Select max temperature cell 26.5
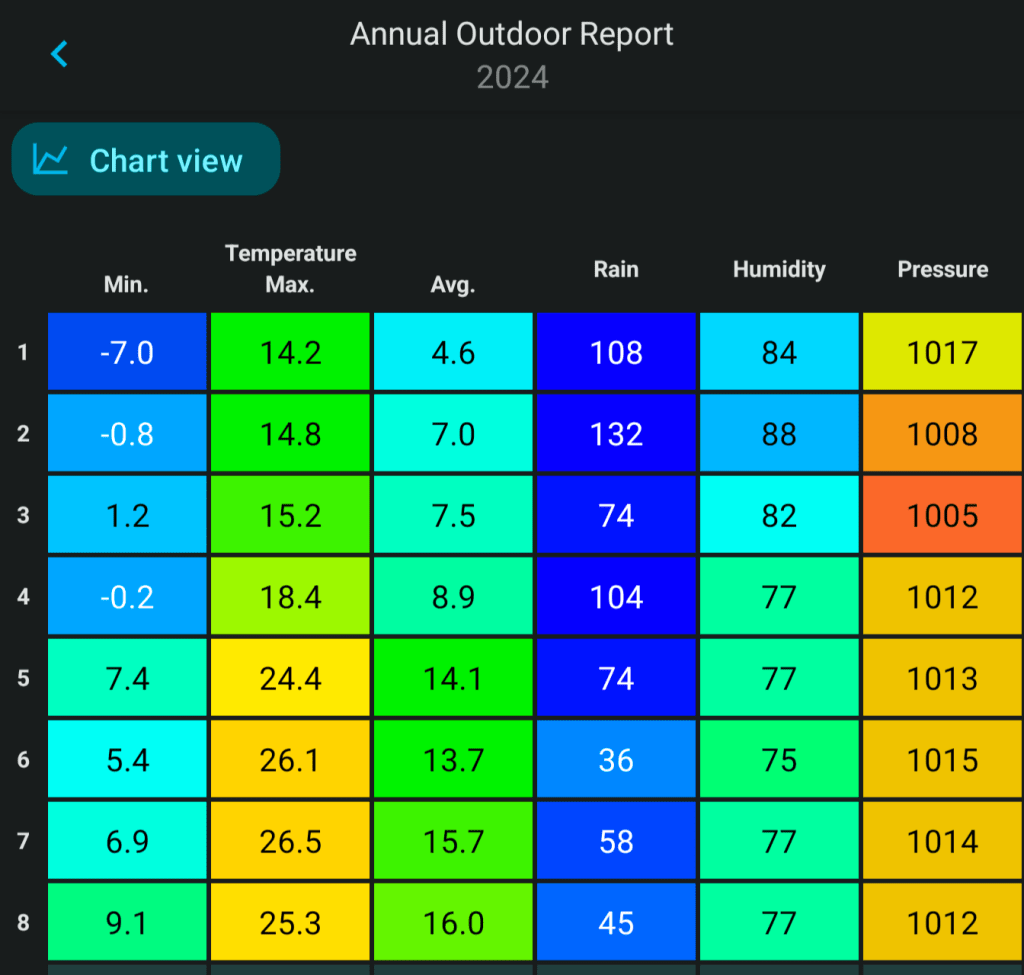 click(x=290, y=841)
